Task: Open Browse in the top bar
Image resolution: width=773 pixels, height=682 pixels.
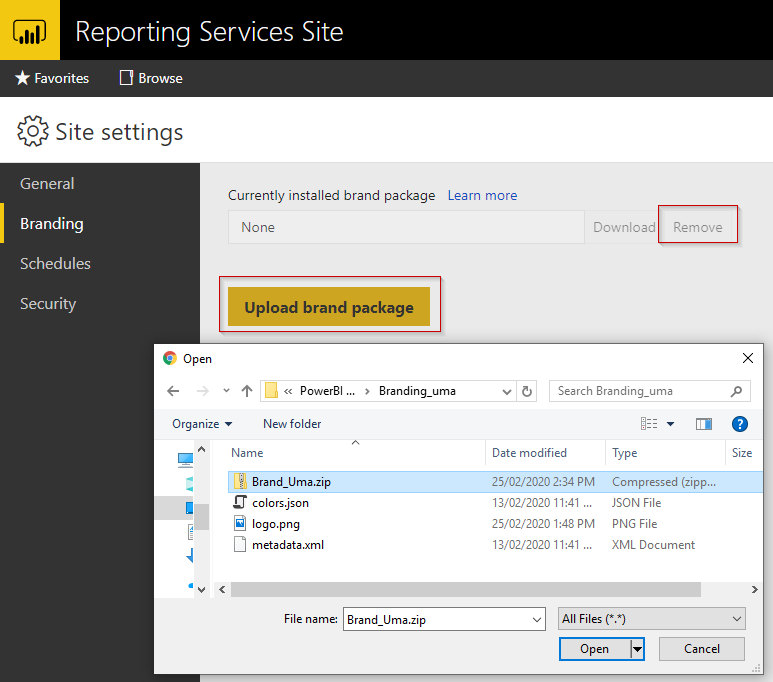Action: click(151, 78)
